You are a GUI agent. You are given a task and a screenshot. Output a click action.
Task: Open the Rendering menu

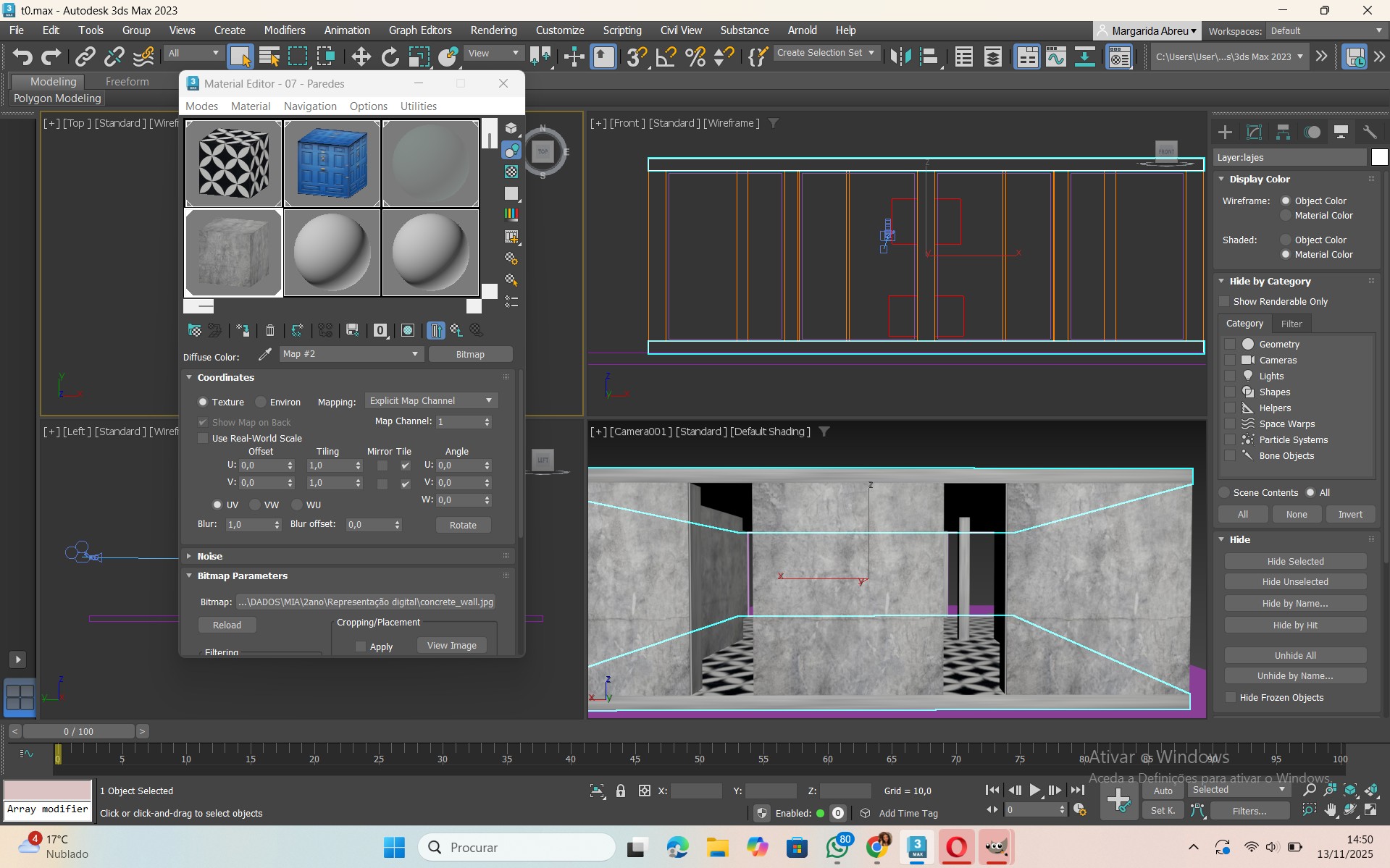[x=493, y=30]
